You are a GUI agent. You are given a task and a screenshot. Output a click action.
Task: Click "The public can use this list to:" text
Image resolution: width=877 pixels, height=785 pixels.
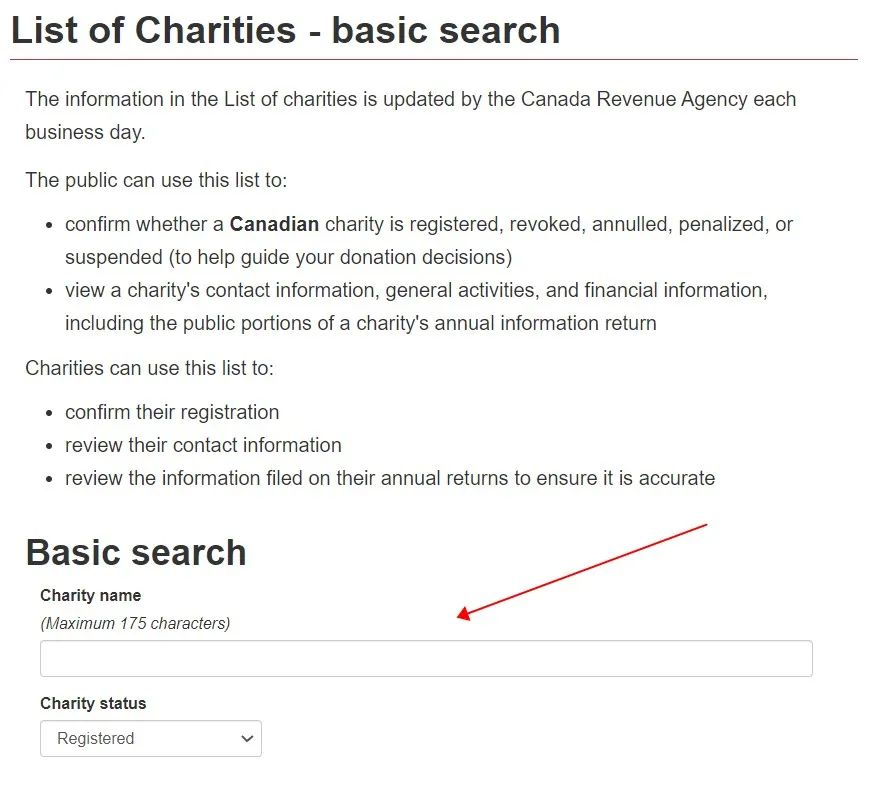[x=156, y=180]
